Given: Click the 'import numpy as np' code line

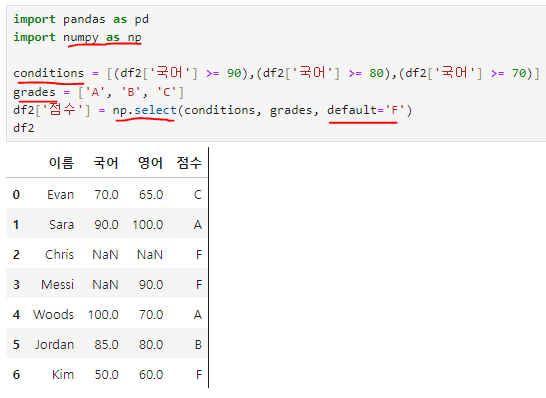Looking at the screenshot, I should 77,37.
